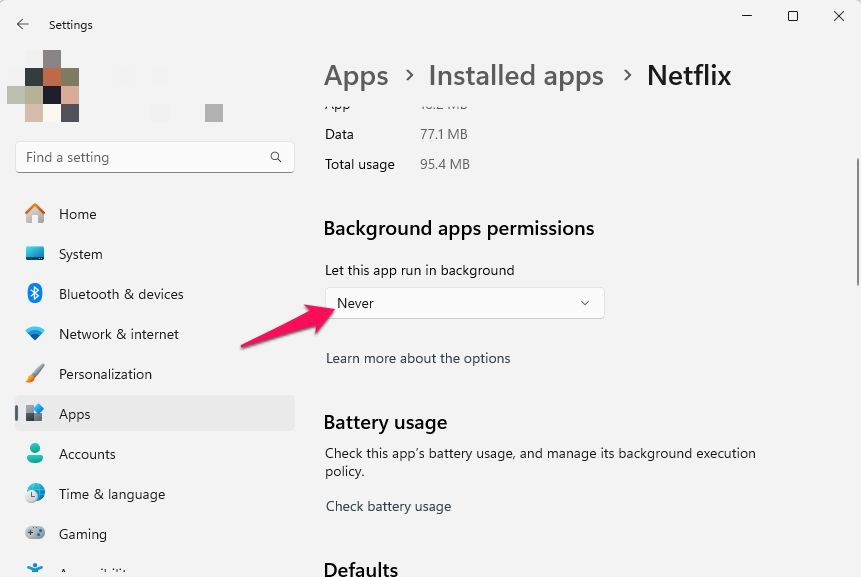Navigate to Installed apps breadcrumb
Screen dimensions: 861x577
pos(515,75)
